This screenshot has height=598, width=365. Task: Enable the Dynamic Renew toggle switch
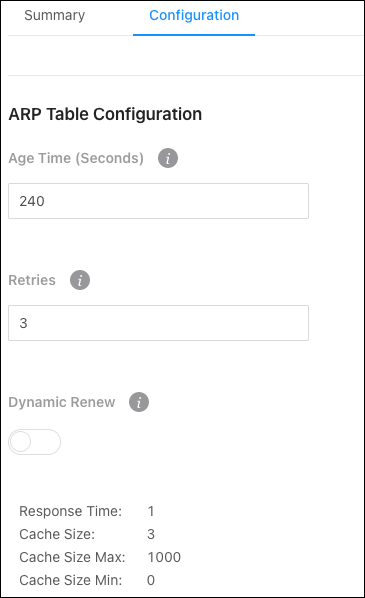tap(34, 442)
